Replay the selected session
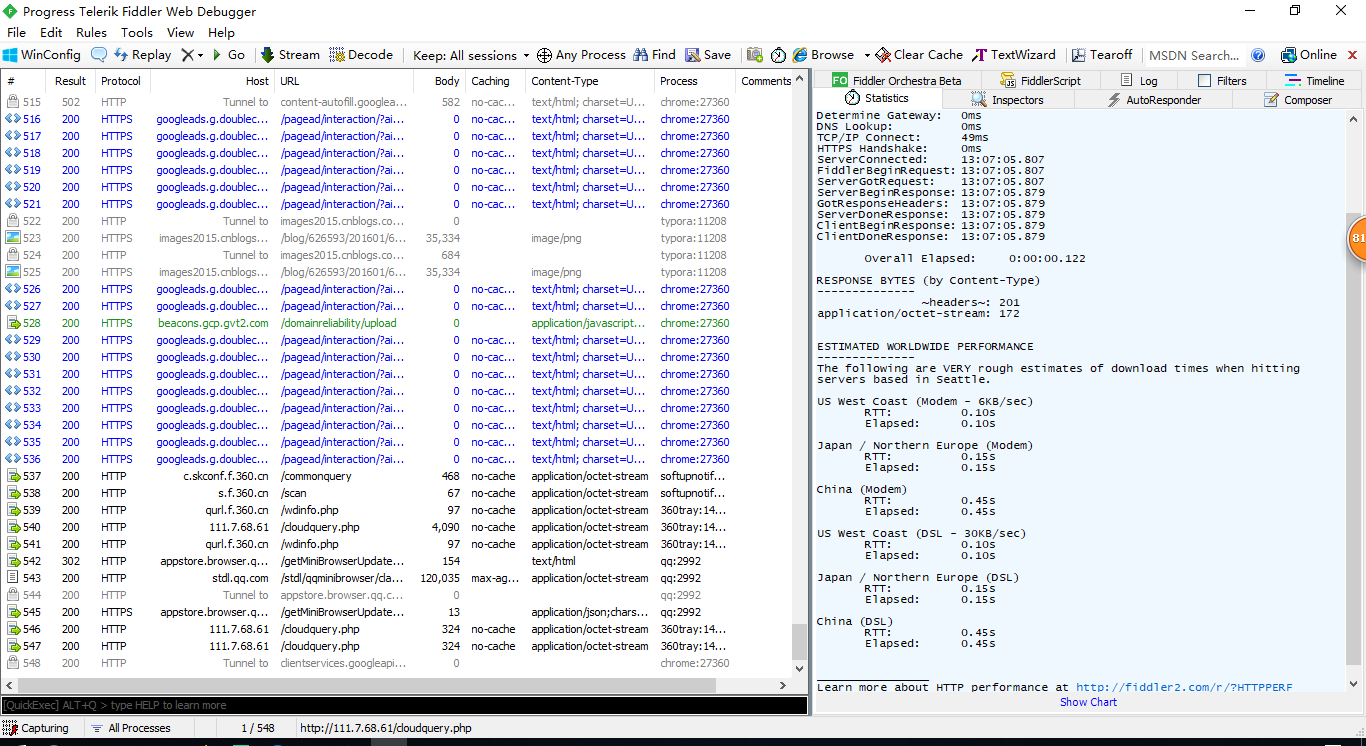1366x746 pixels. click(x=143, y=55)
